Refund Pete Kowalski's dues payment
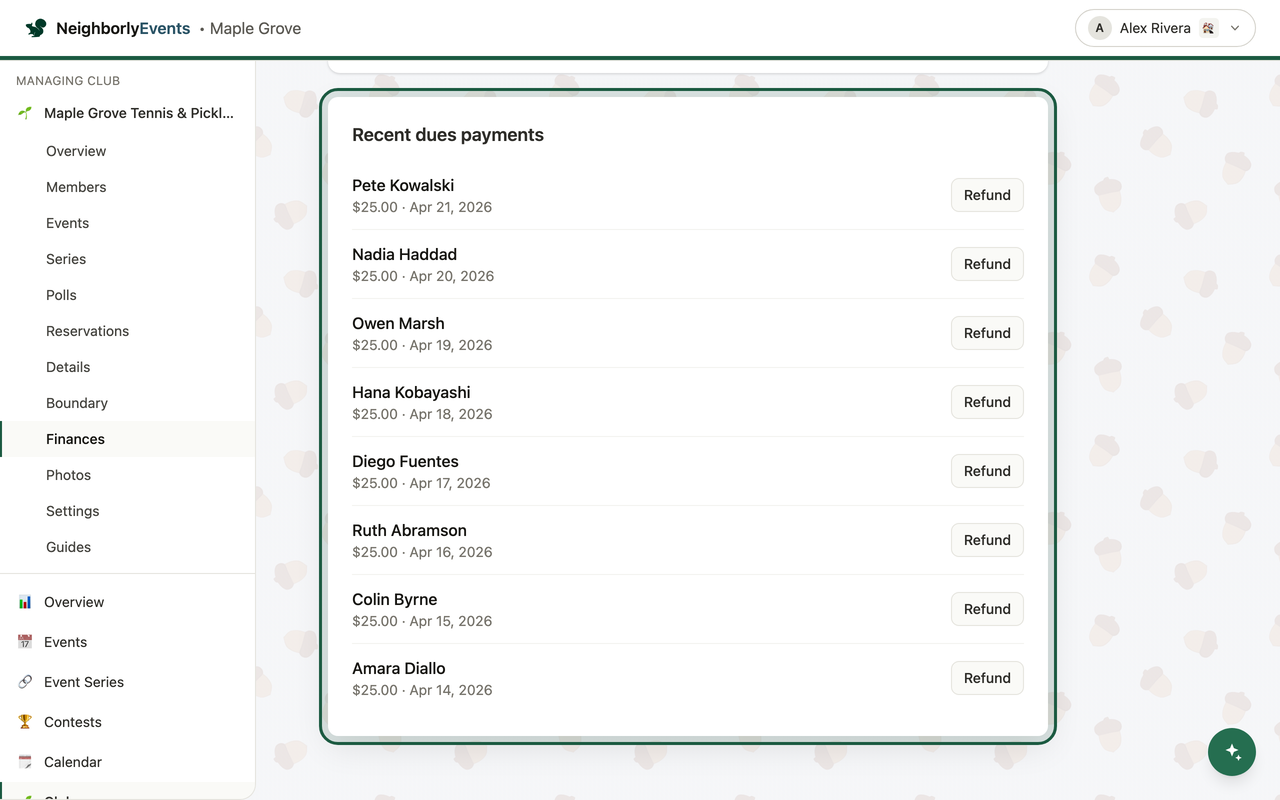Viewport: 1280px width, 800px height. click(x=987, y=195)
